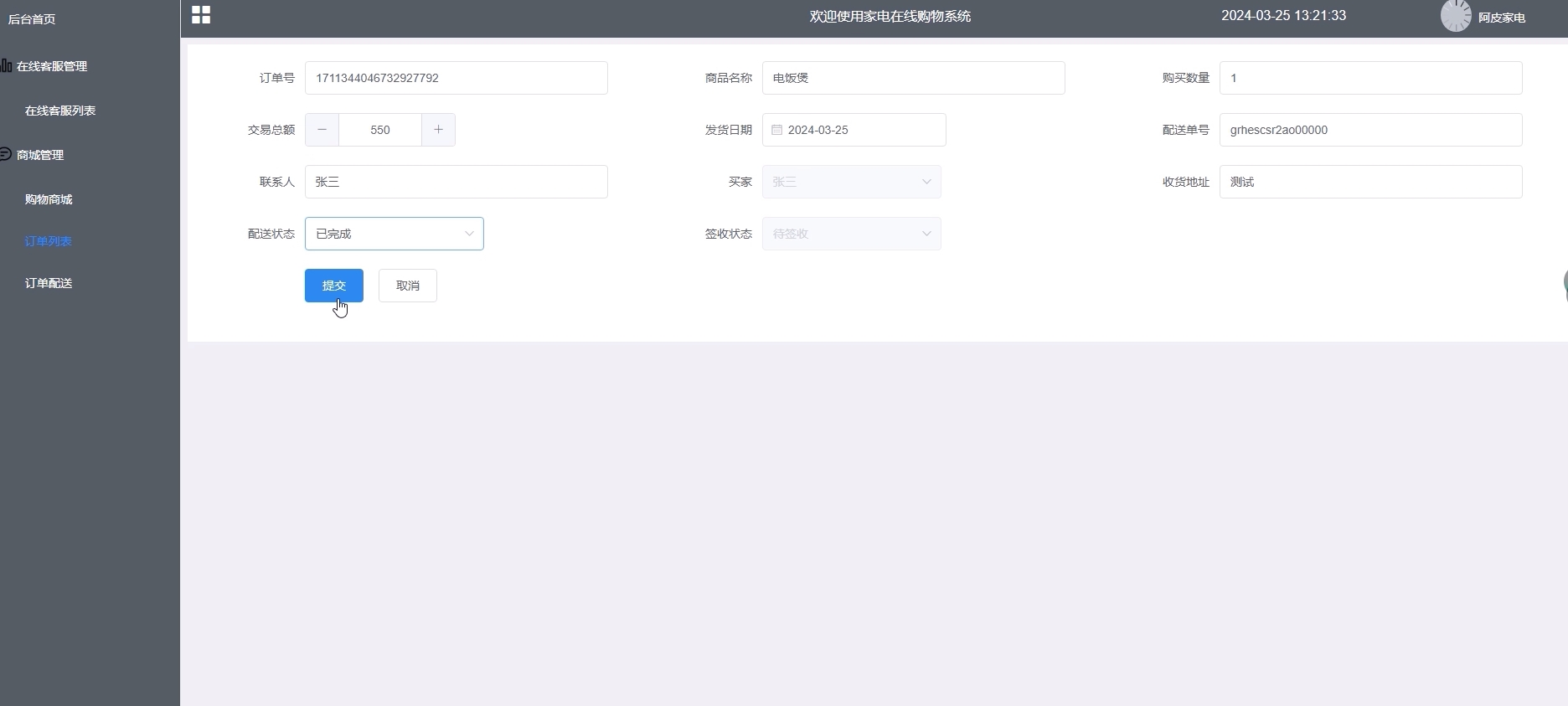Click the 提交 button

point(333,286)
